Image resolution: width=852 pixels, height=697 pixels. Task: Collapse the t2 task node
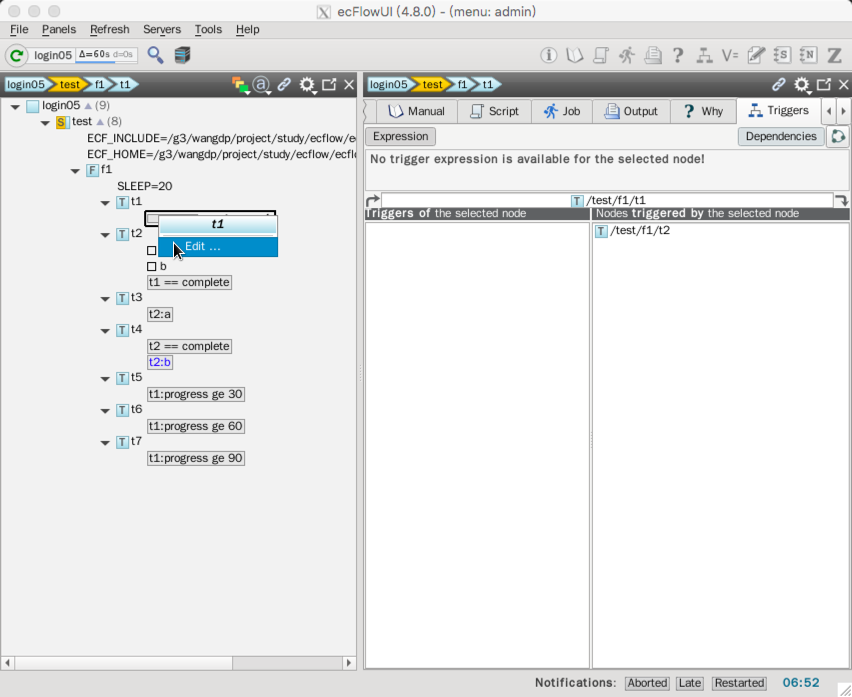[x=106, y=235]
